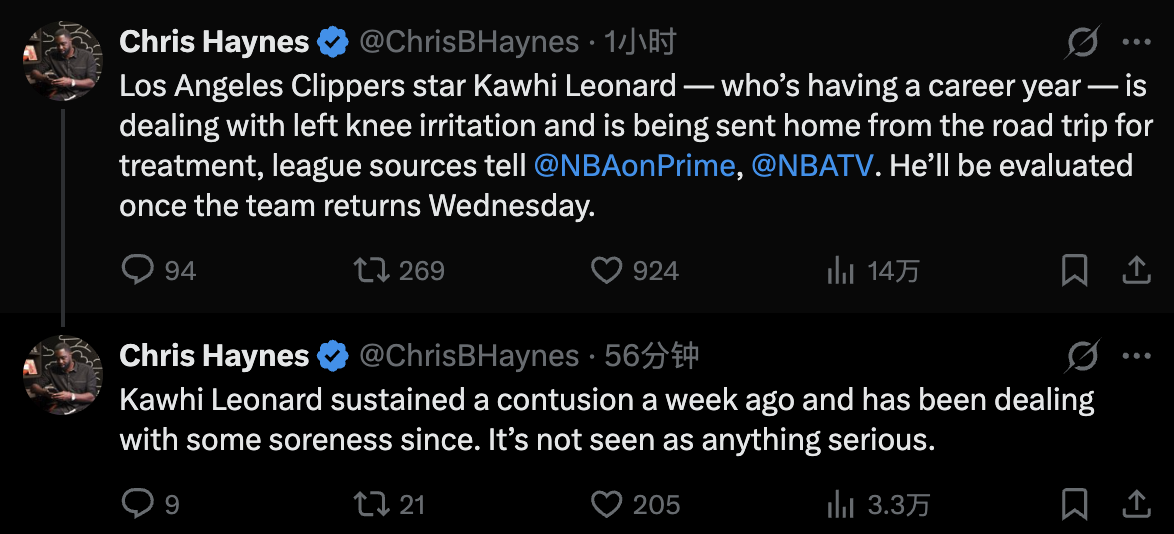Reply to the contusion tweet
The width and height of the screenshot is (1174, 534).
138,504
